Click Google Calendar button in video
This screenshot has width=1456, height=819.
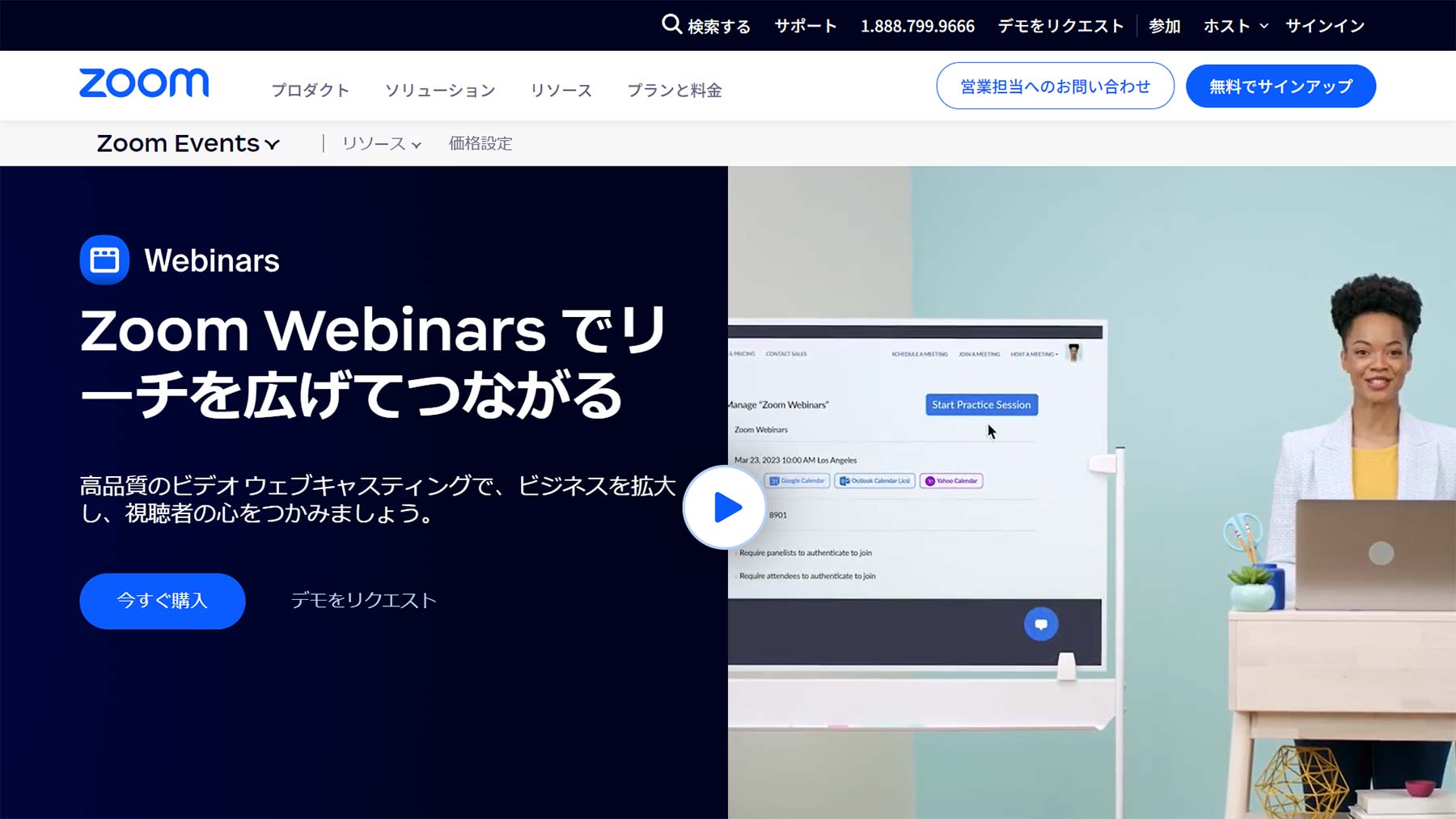(798, 480)
